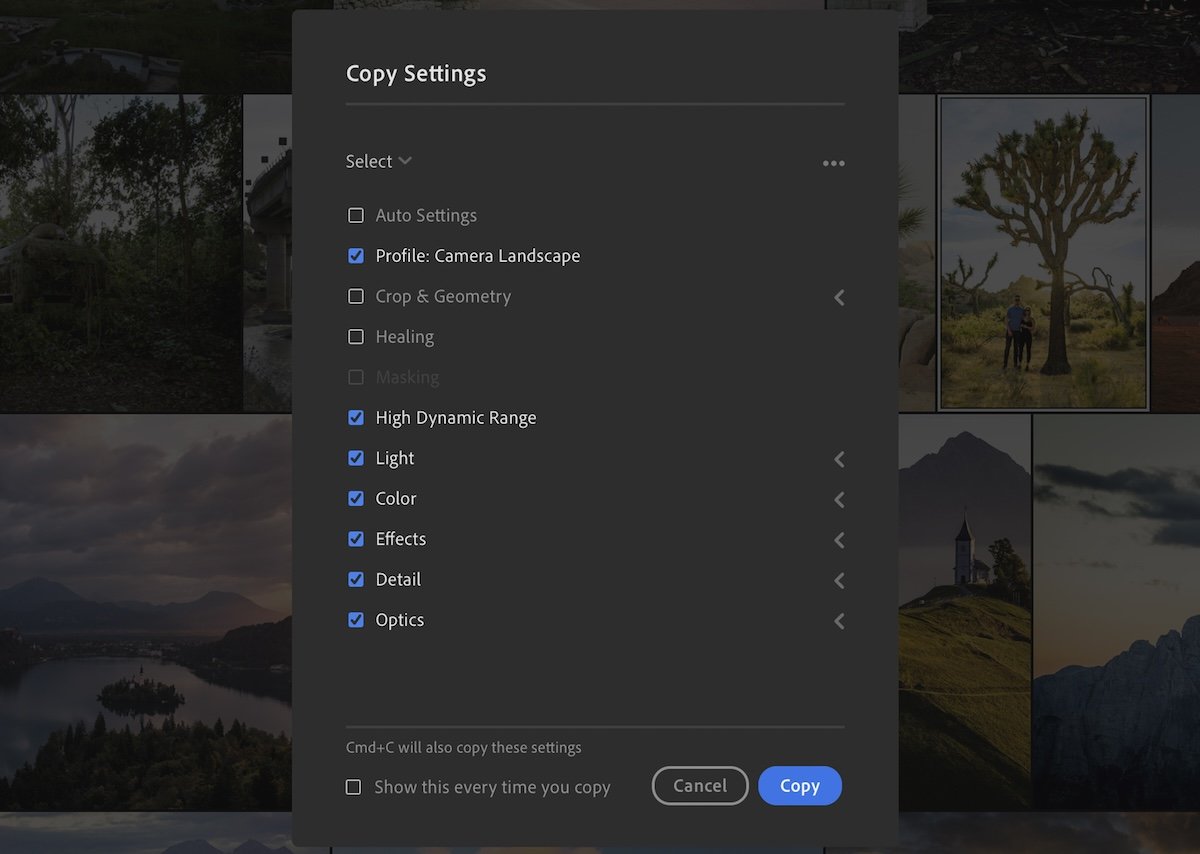Expand the Crop & Geometry options

(x=838, y=297)
